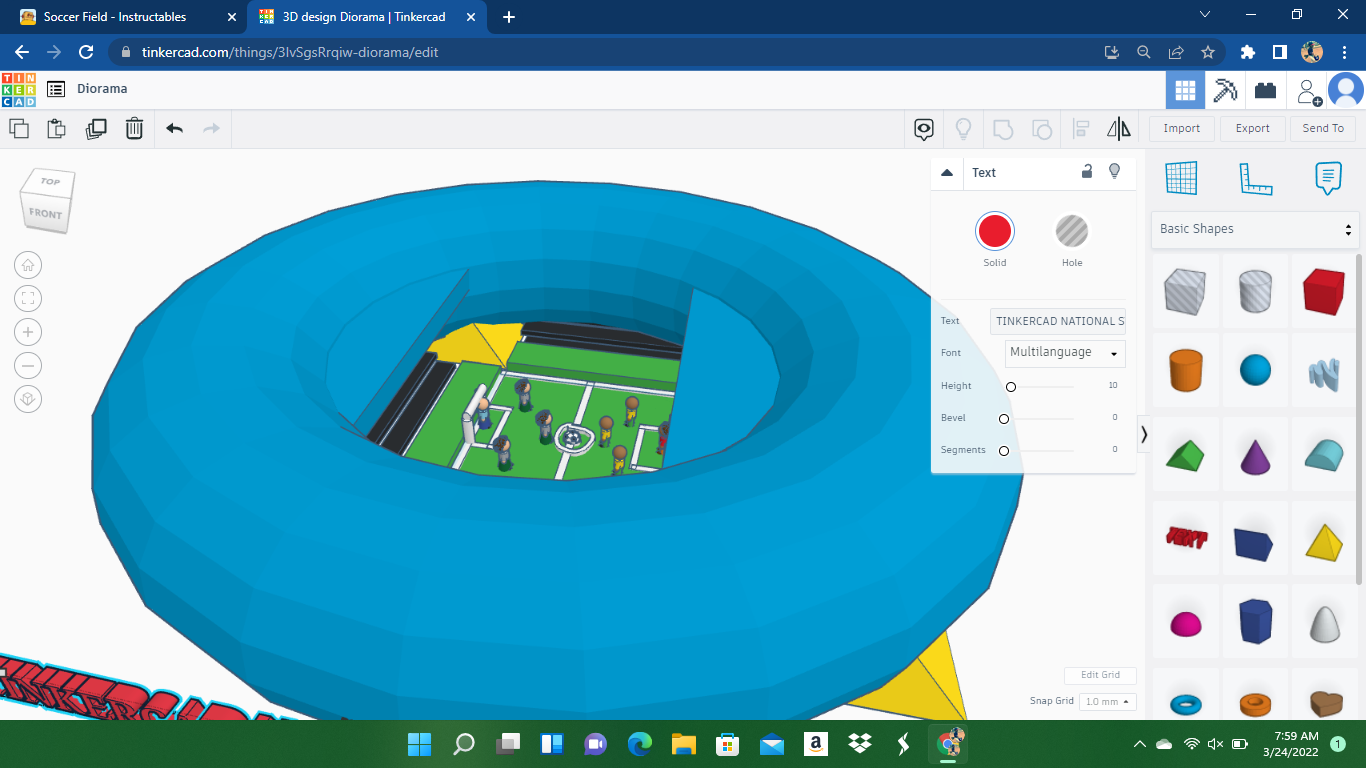The height and width of the screenshot is (768, 1366).
Task: Open the notes tool in toolbar
Action: click(x=924, y=128)
